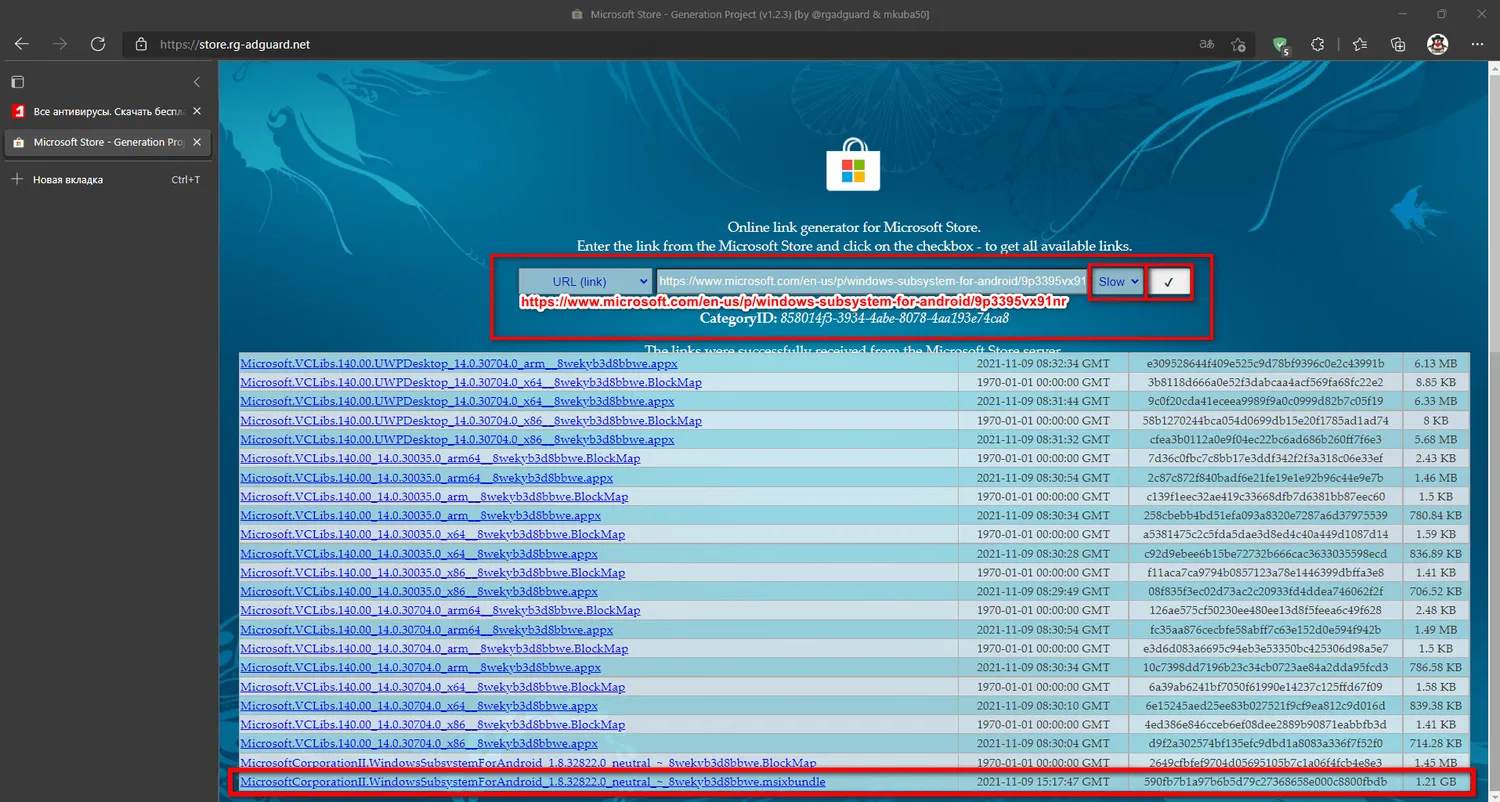Open VCLibs 14.0.30035.0 arm BlockMap link

pyautogui.click(x=434, y=497)
